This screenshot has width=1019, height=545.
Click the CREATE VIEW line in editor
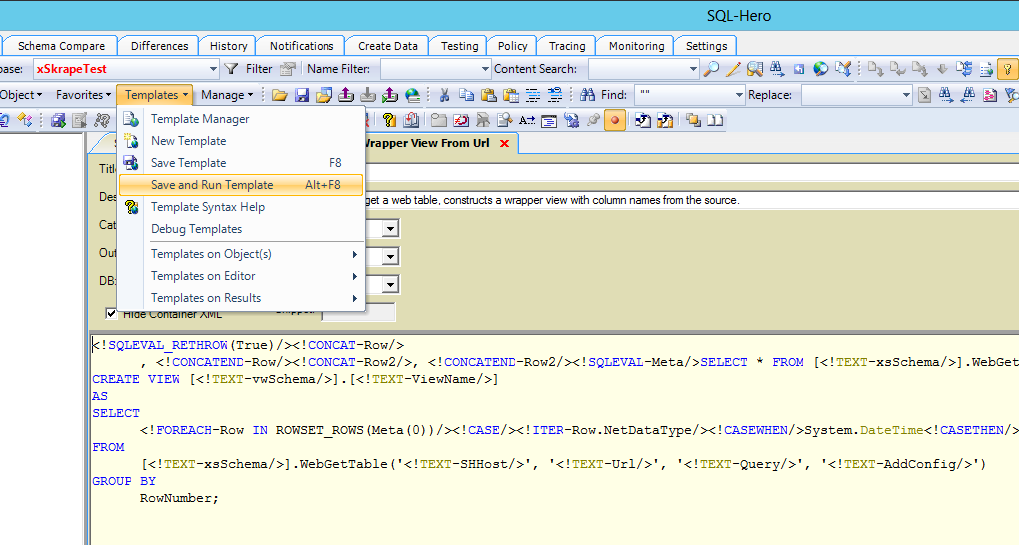point(295,379)
